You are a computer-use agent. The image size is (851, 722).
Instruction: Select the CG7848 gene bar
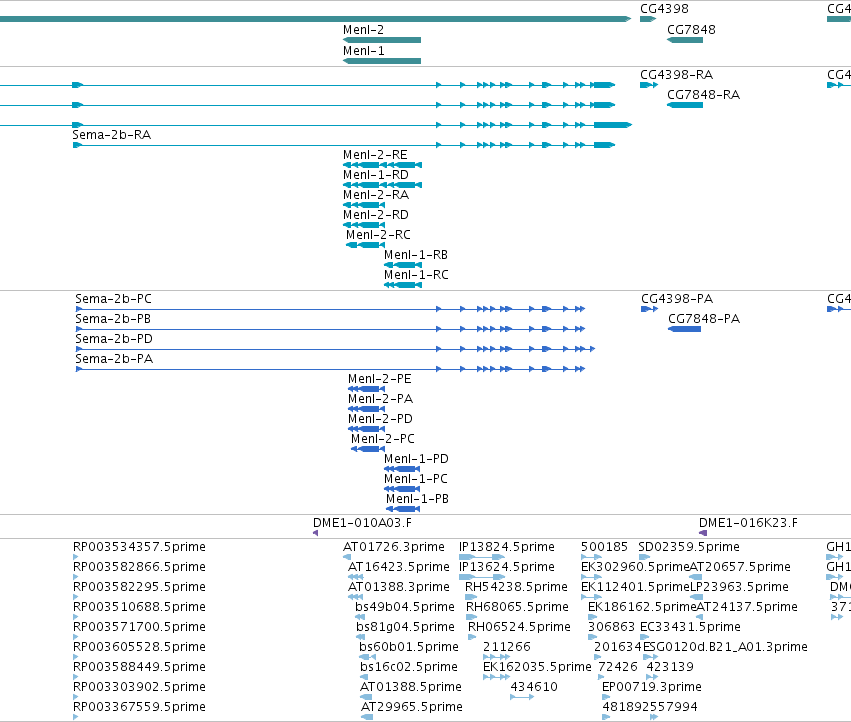point(685,40)
